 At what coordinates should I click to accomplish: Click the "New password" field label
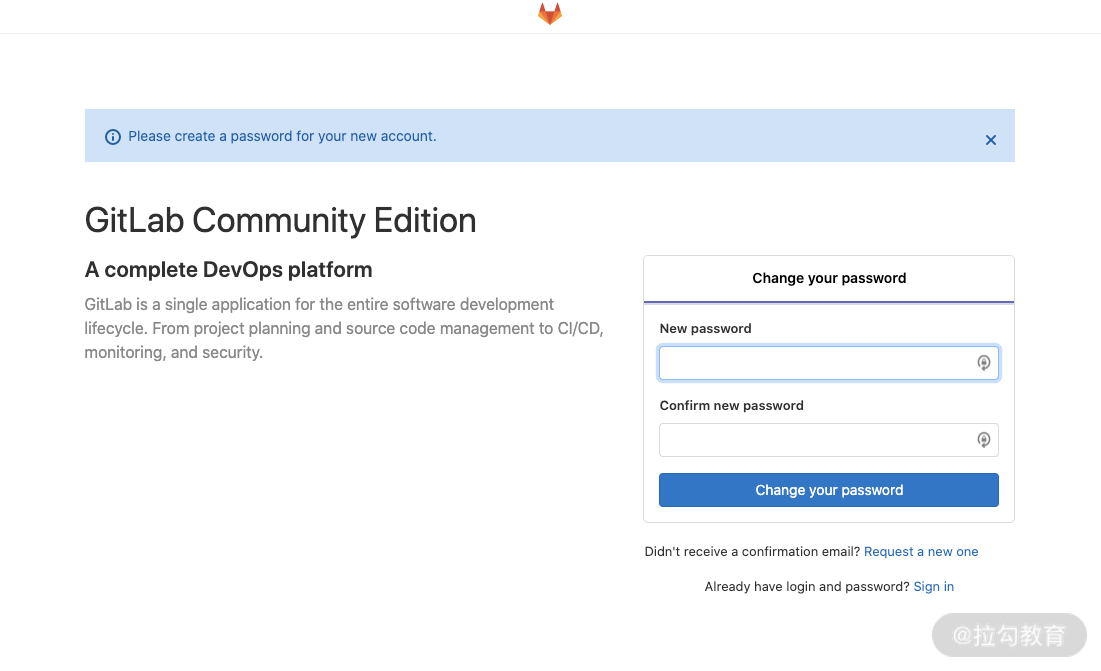pos(705,328)
